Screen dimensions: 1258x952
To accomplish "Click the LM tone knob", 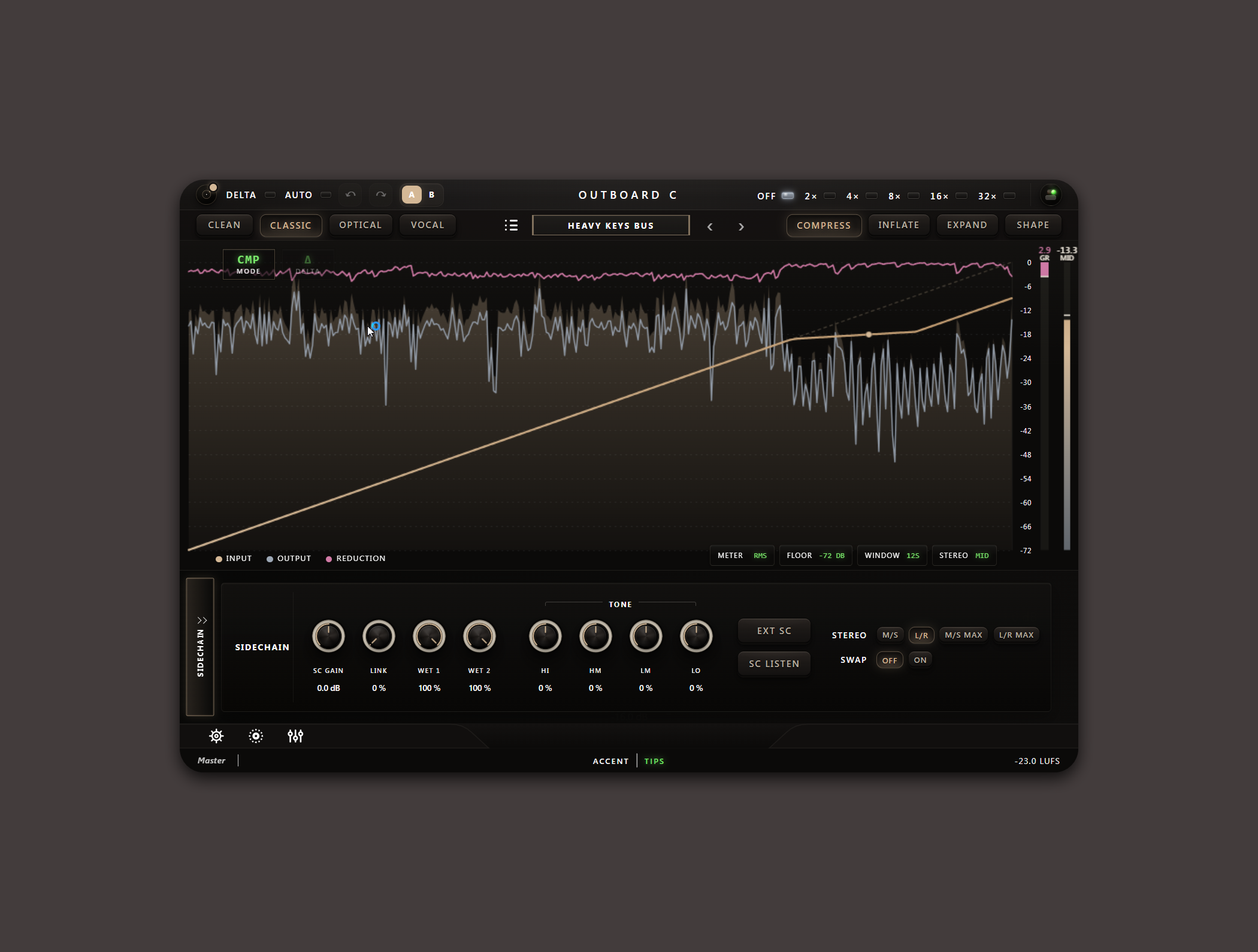I will click(x=646, y=636).
